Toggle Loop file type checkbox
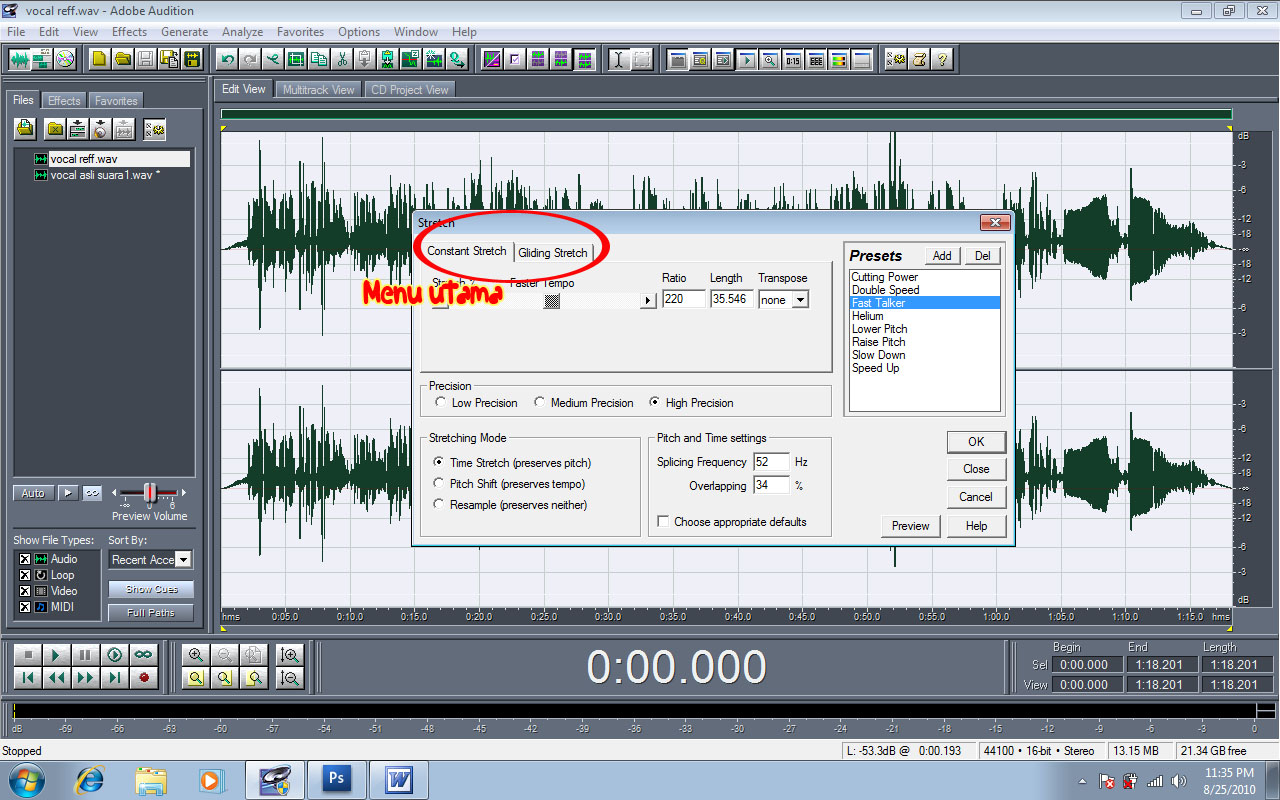 25,575
